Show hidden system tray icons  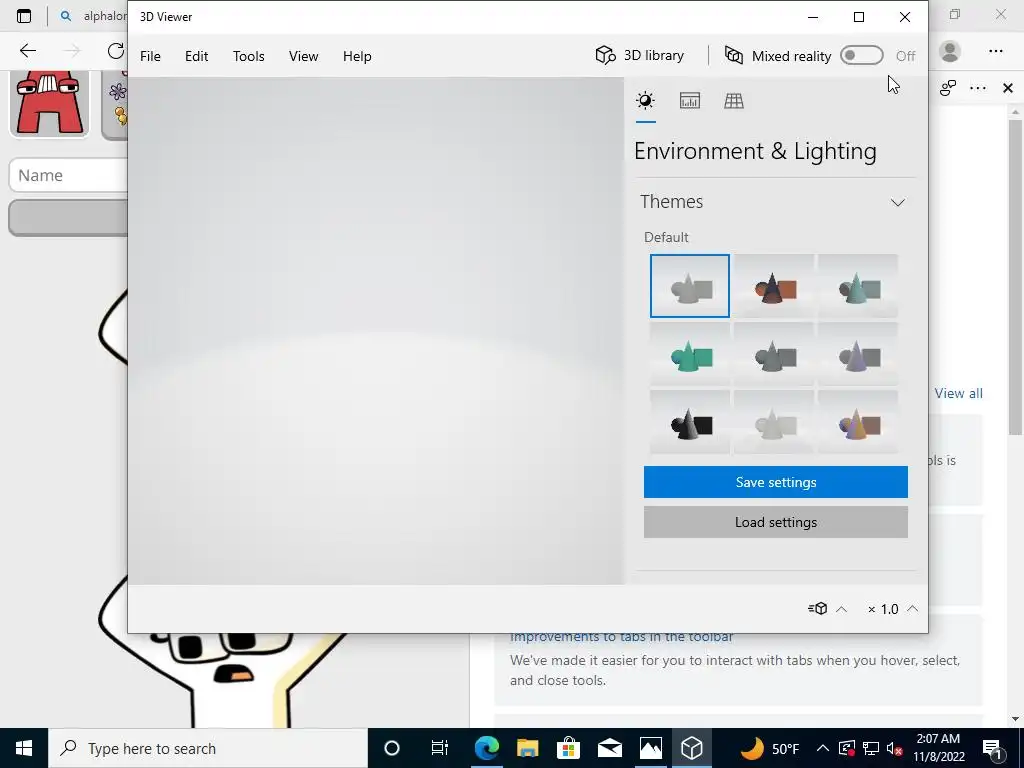coord(823,748)
